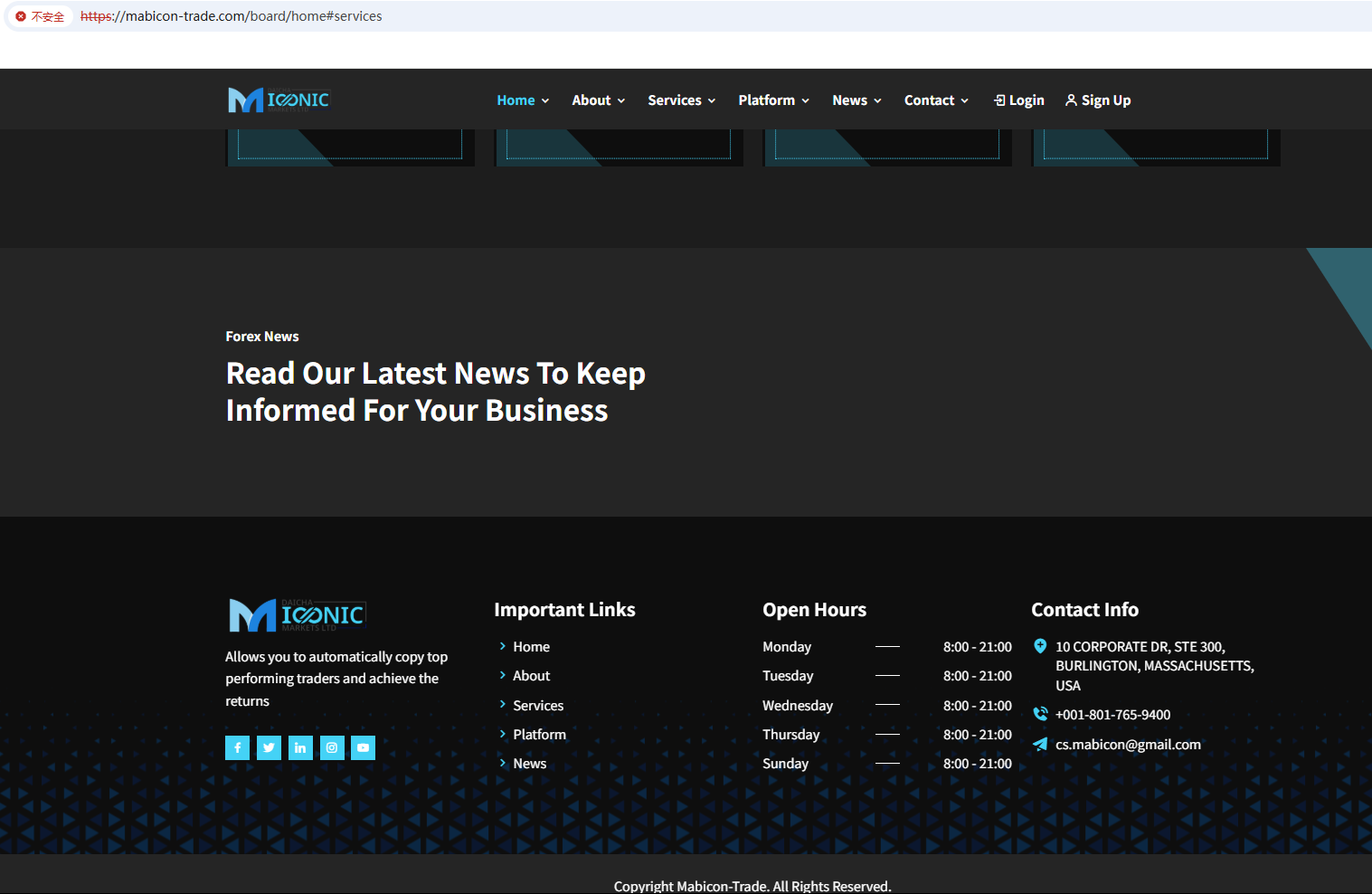The image size is (1372, 894).
Task: Select Contact in the top navigation
Action: [x=930, y=100]
